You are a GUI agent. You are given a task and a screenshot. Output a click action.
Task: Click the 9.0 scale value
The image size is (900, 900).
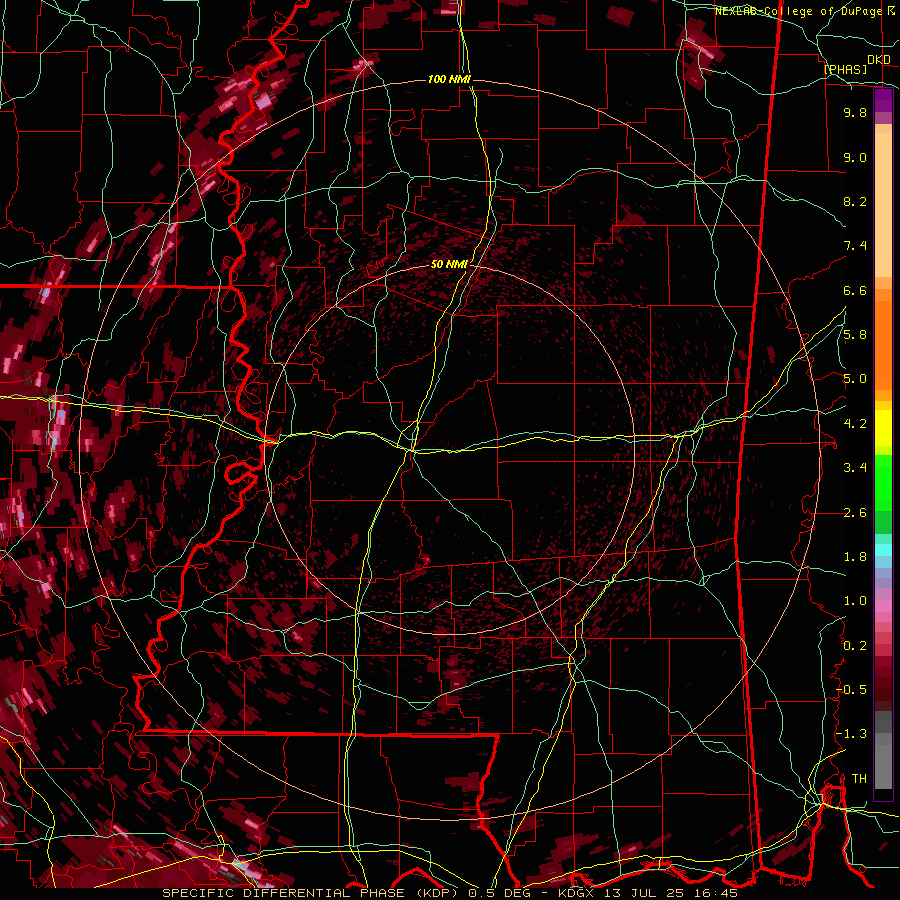tap(855, 157)
